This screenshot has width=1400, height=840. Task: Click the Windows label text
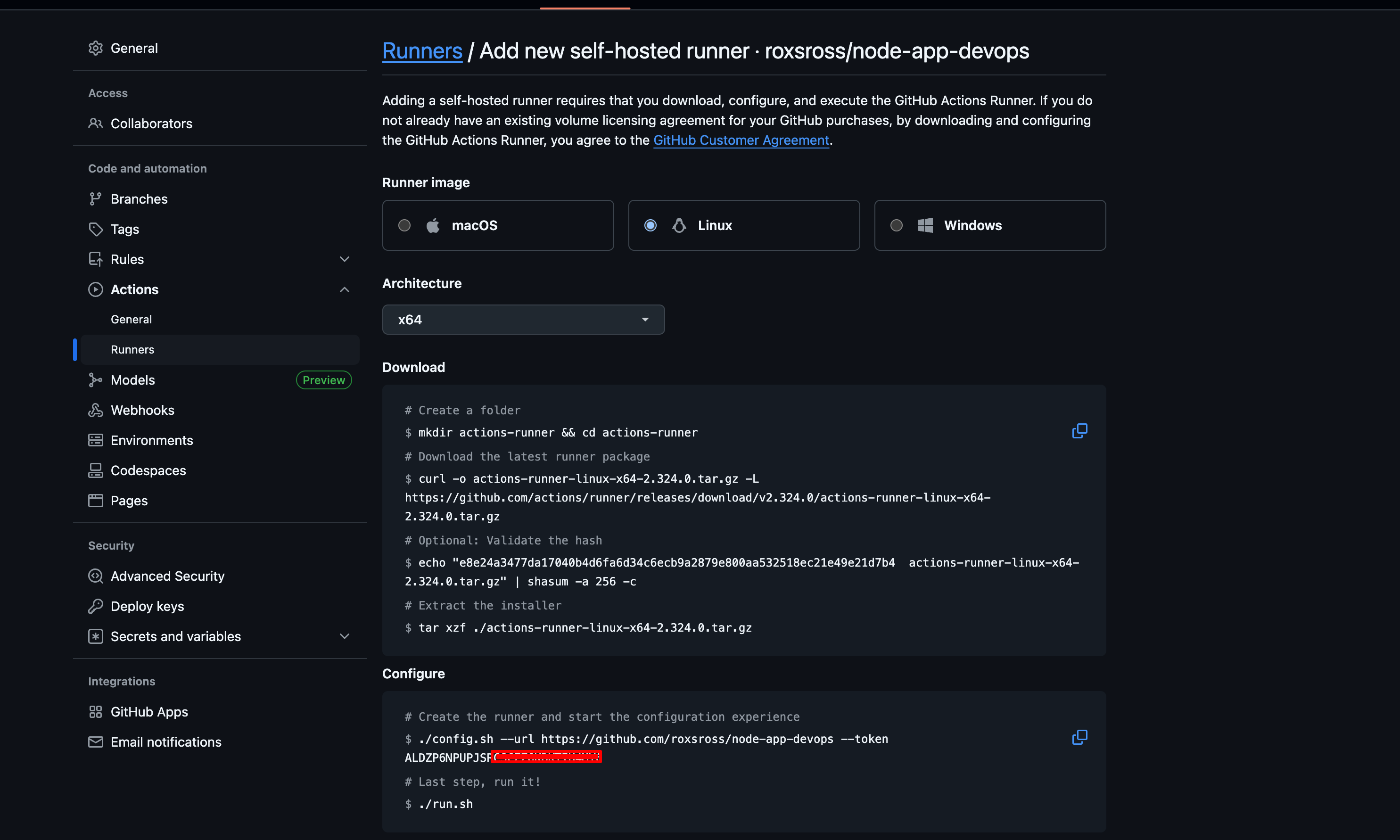click(x=973, y=225)
